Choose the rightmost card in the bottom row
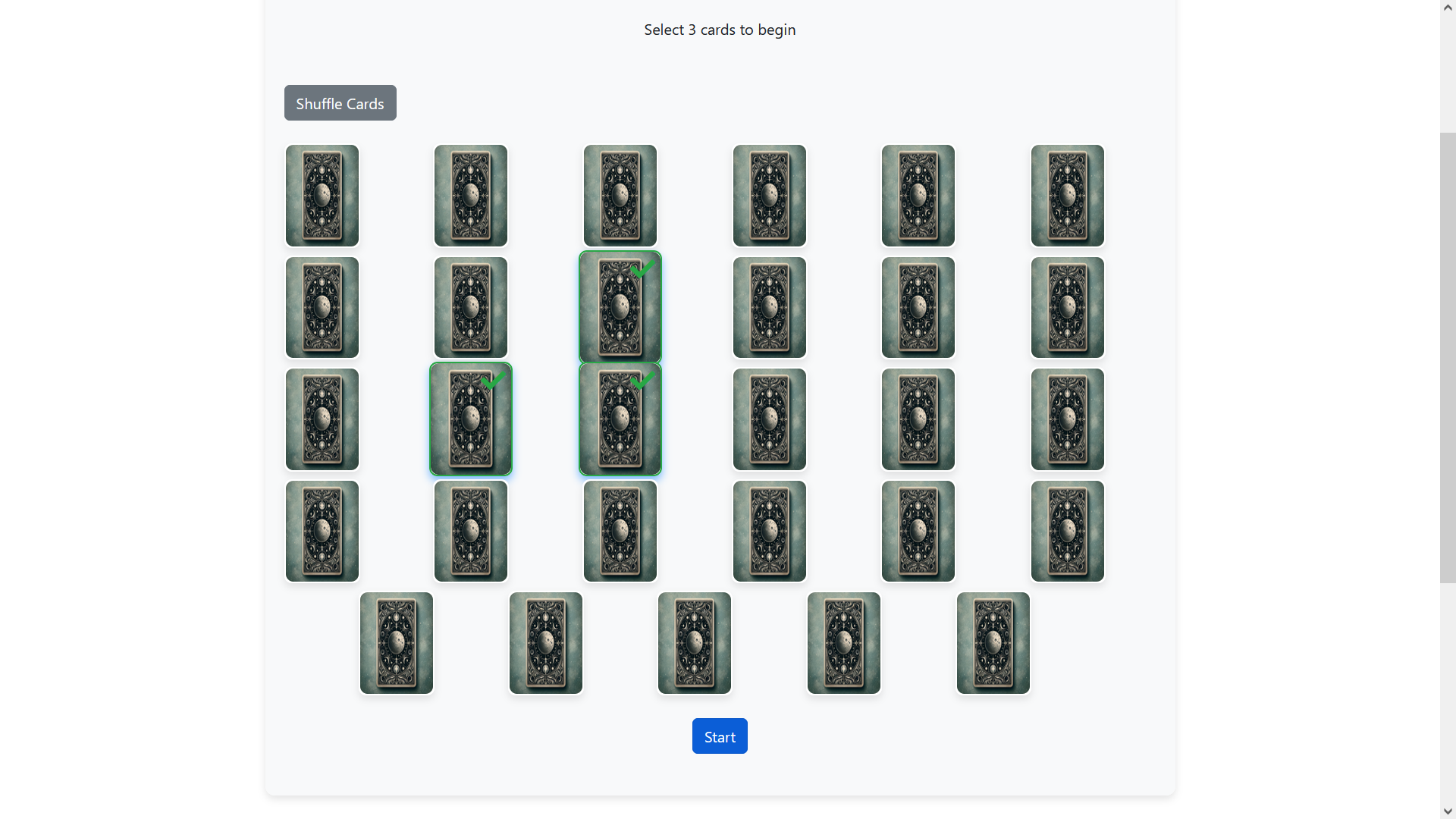Viewport: 1456px width, 819px height. tap(993, 643)
